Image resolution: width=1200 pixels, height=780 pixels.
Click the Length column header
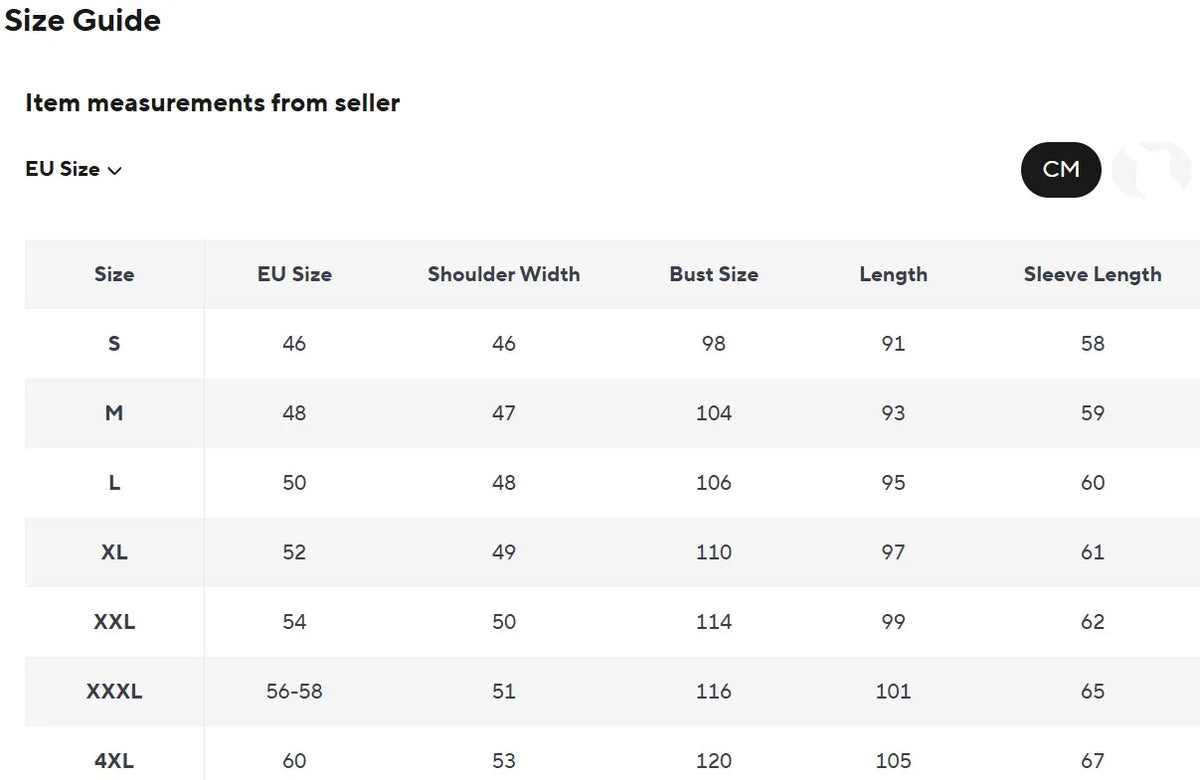pos(893,274)
